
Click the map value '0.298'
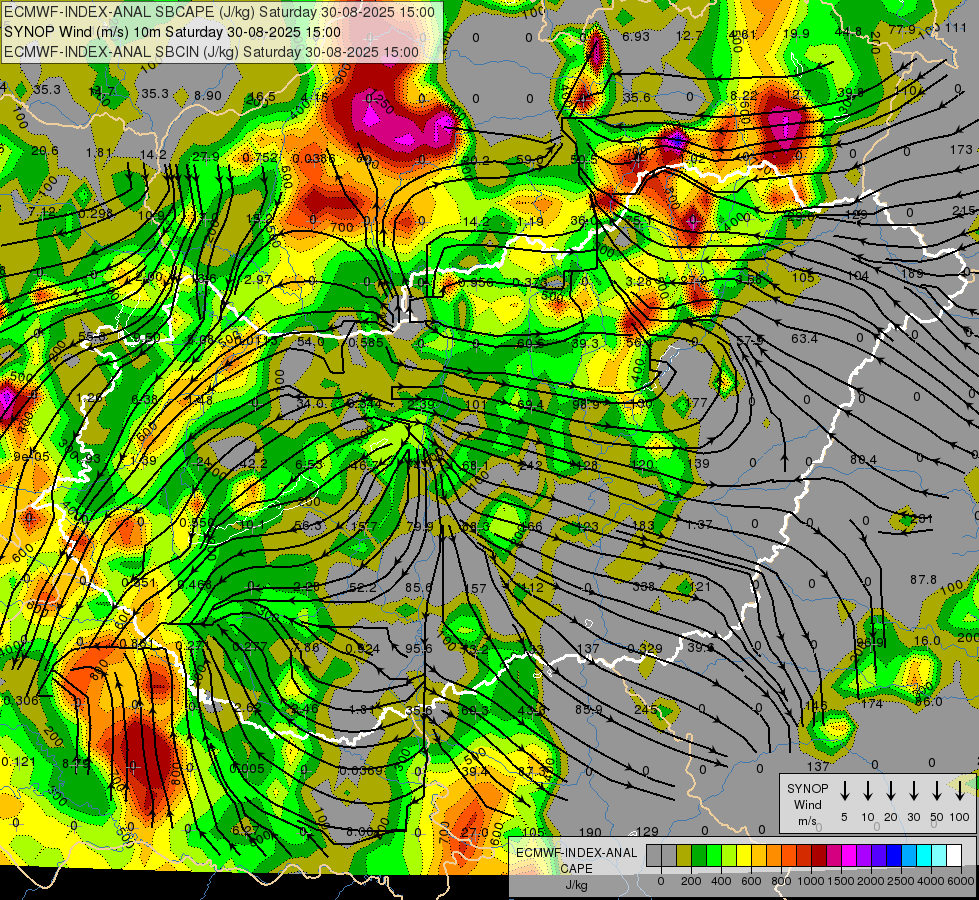click(96, 214)
